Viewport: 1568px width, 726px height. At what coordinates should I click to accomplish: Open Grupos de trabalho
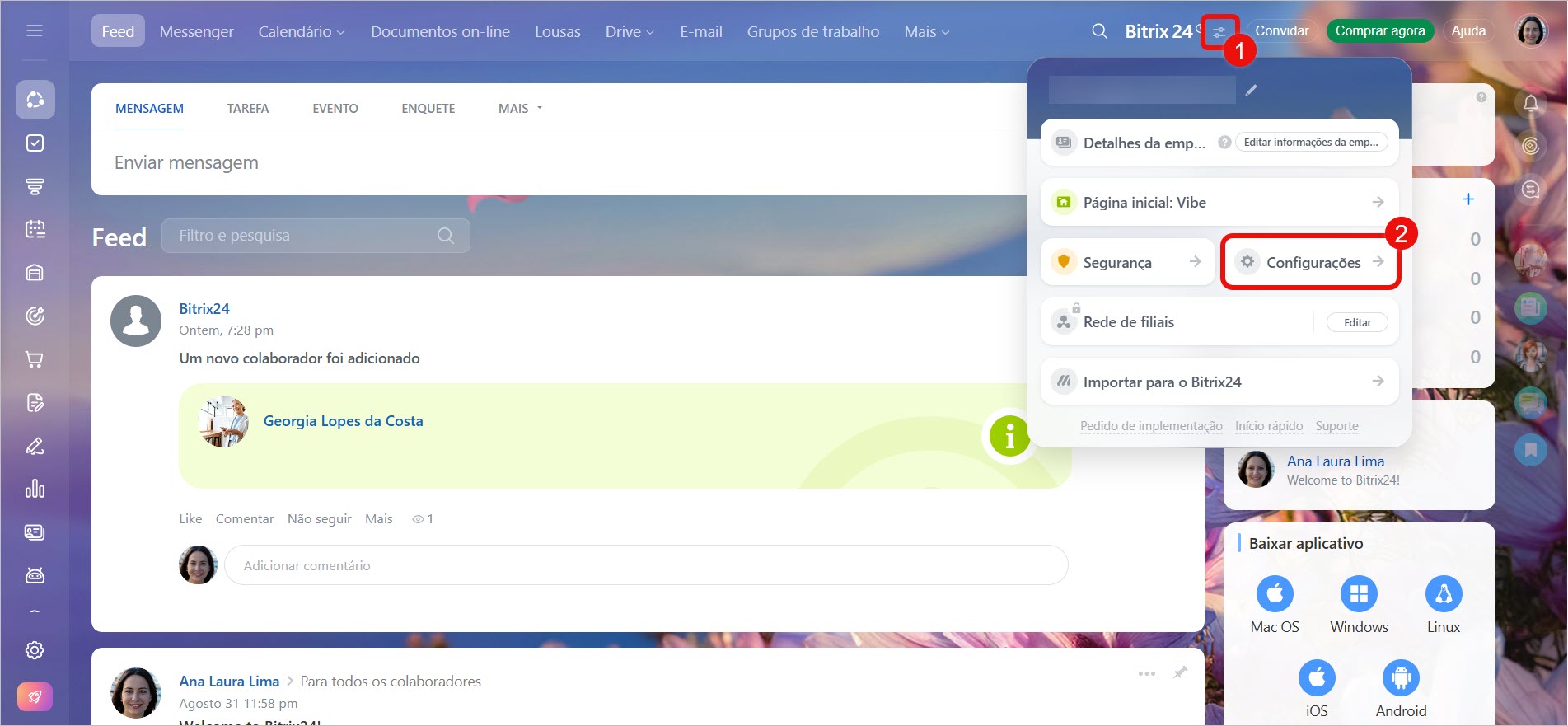point(813,31)
